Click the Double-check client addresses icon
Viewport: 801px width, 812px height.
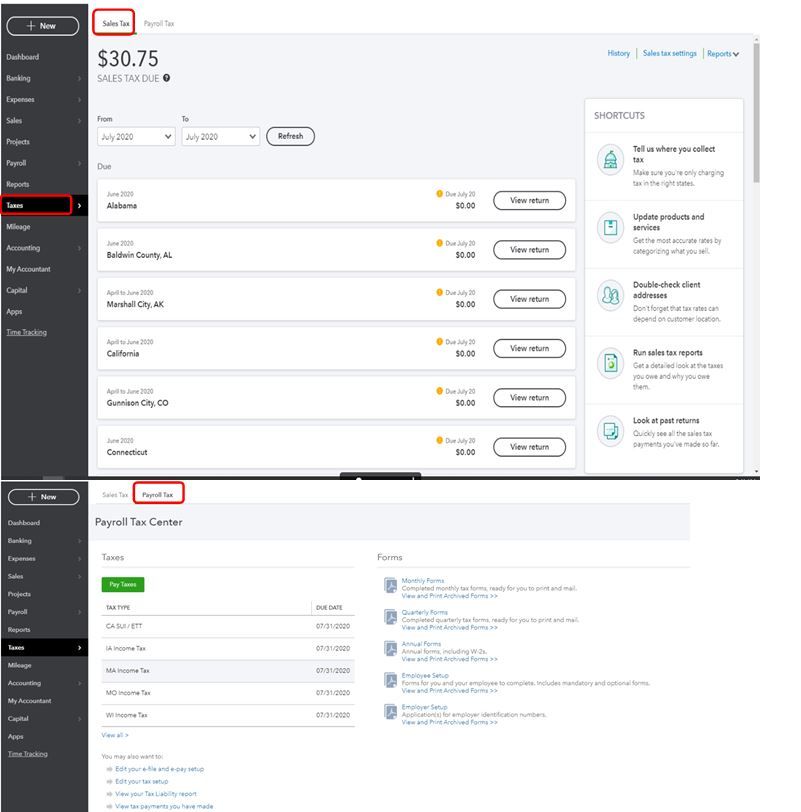point(610,295)
